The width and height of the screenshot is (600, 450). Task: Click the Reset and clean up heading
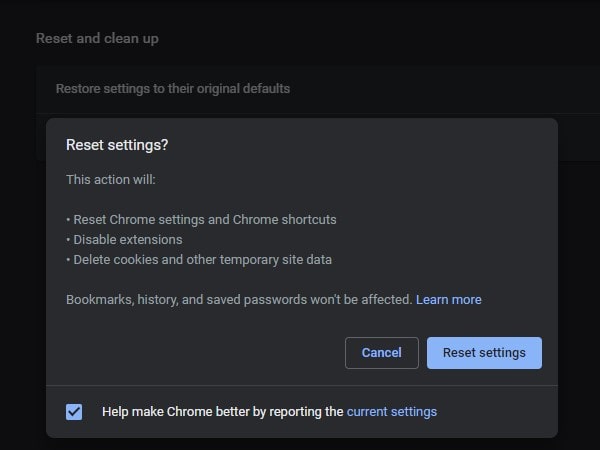pos(97,39)
